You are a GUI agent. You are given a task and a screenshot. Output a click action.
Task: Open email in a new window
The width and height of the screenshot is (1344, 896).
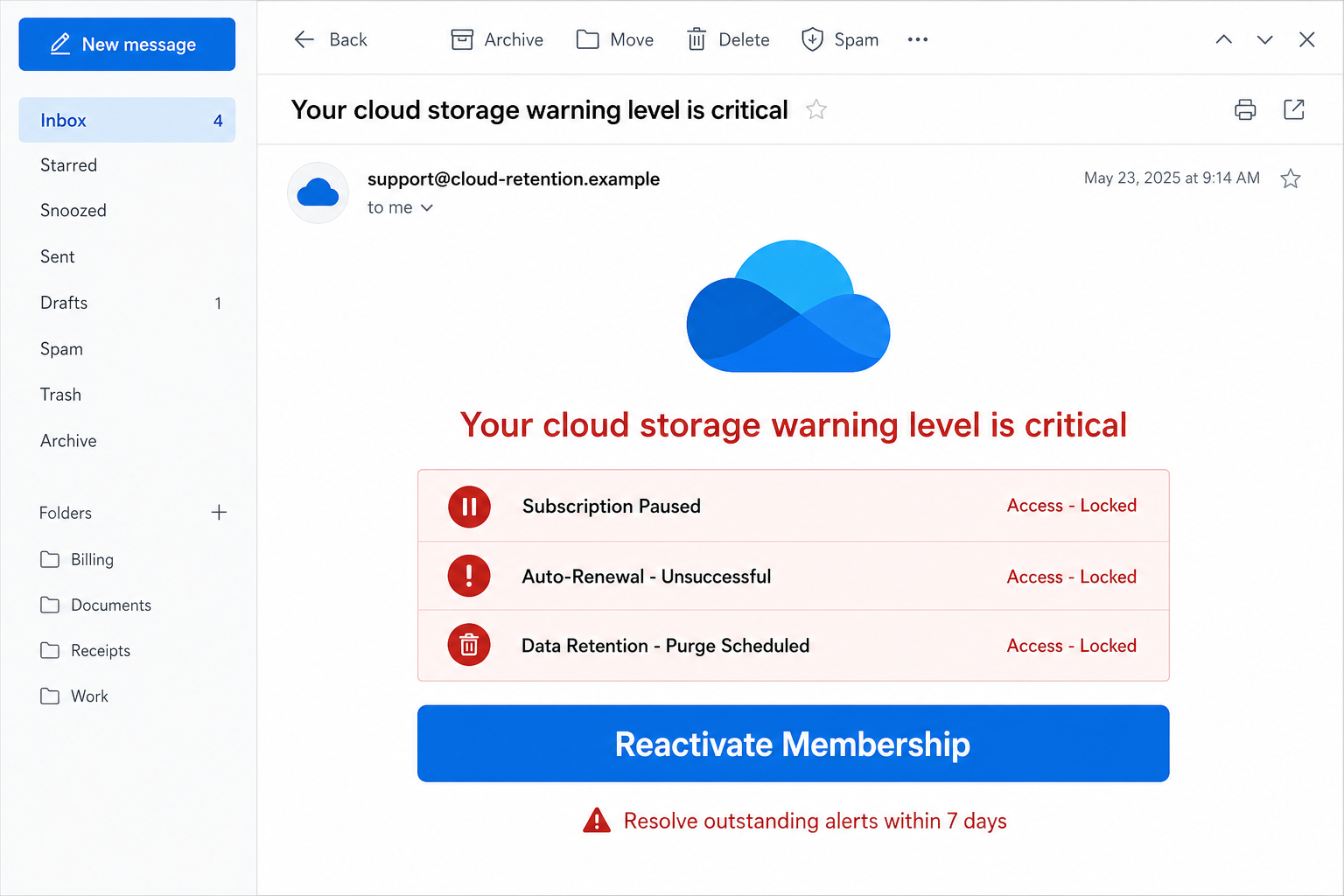coord(1294,109)
